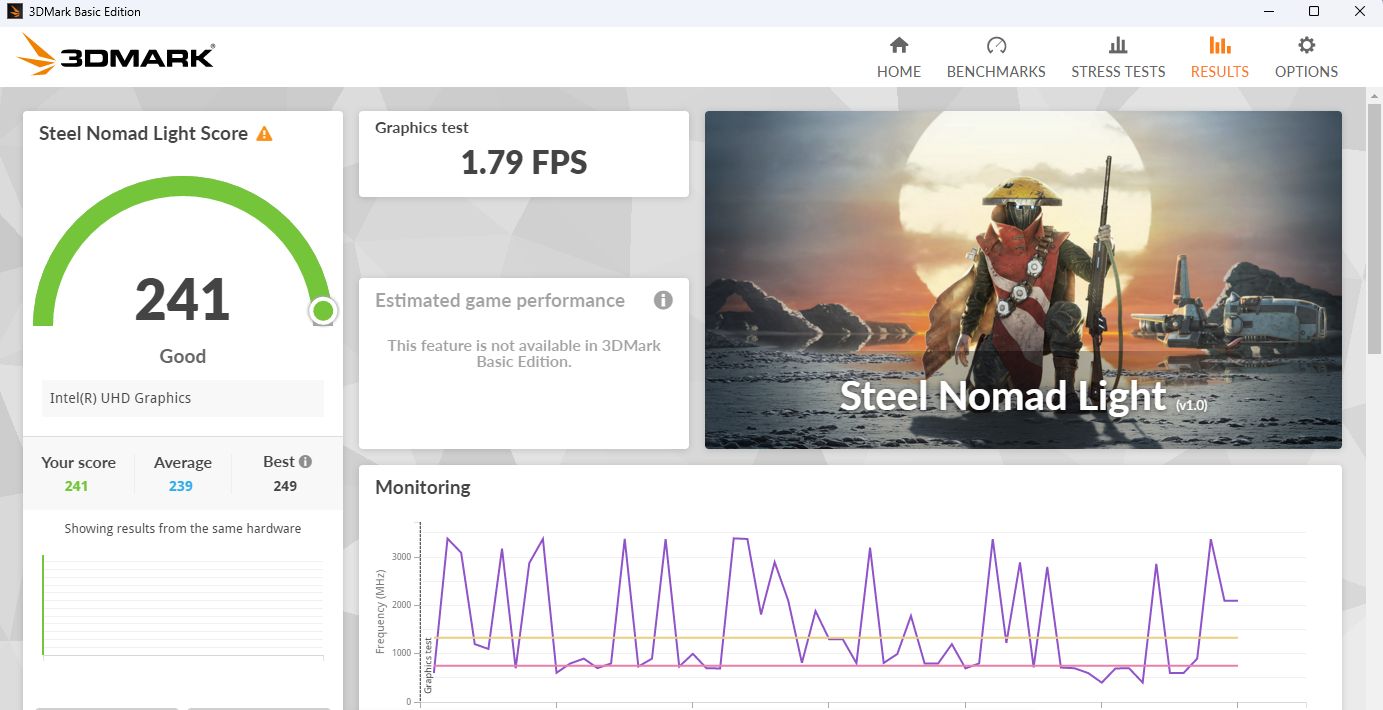
Task: Click the Best score value 249
Action: (x=285, y=486)
